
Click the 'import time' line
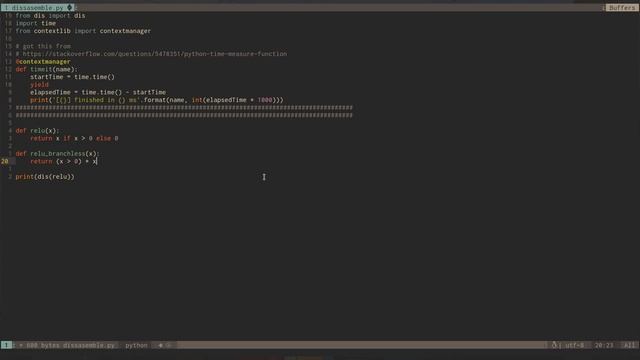pyautogui.click(x=36, y=23)
